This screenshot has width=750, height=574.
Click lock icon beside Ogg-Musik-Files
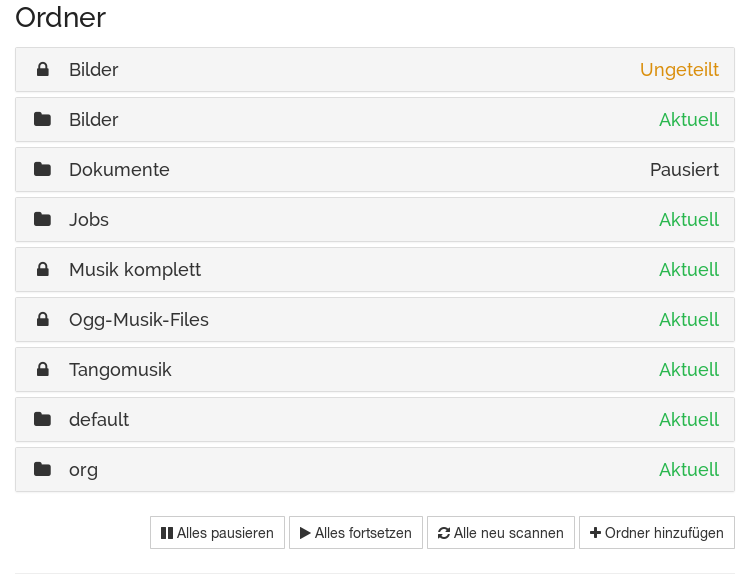tap(43, 320)
